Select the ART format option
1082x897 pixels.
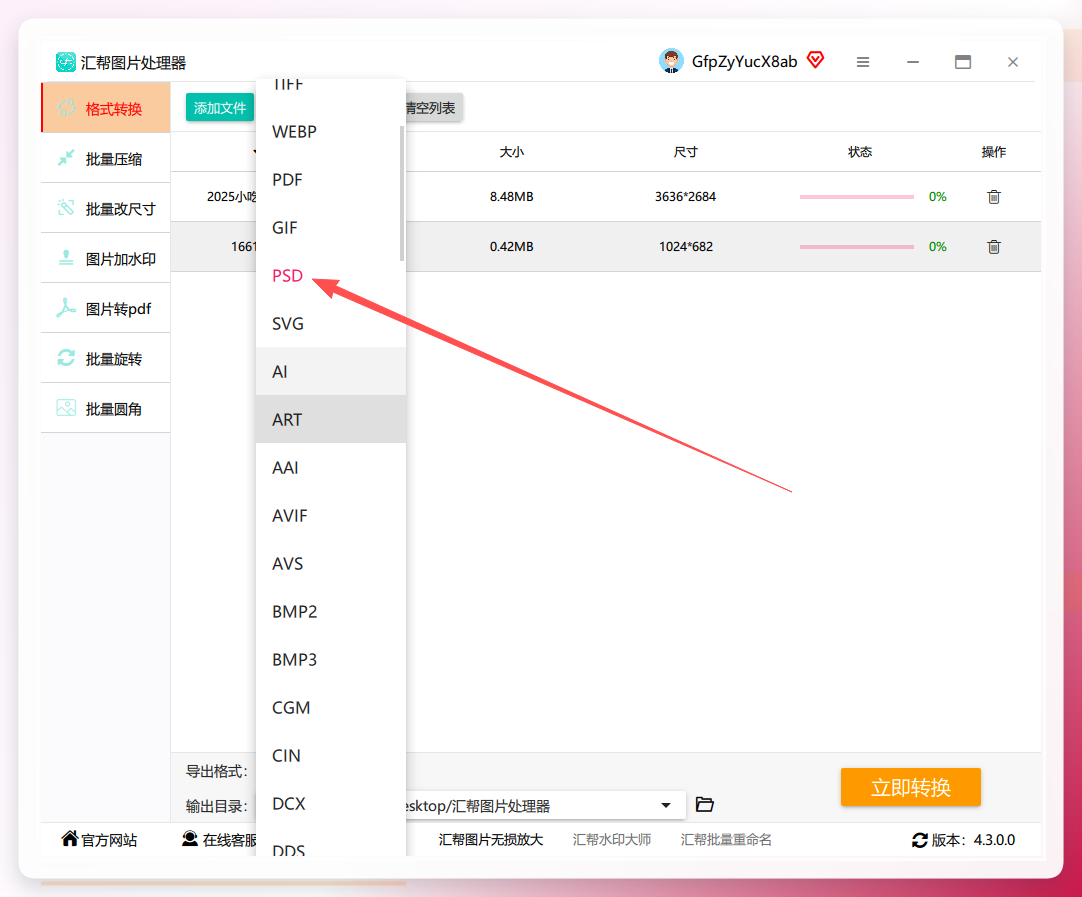coord(331,419)
